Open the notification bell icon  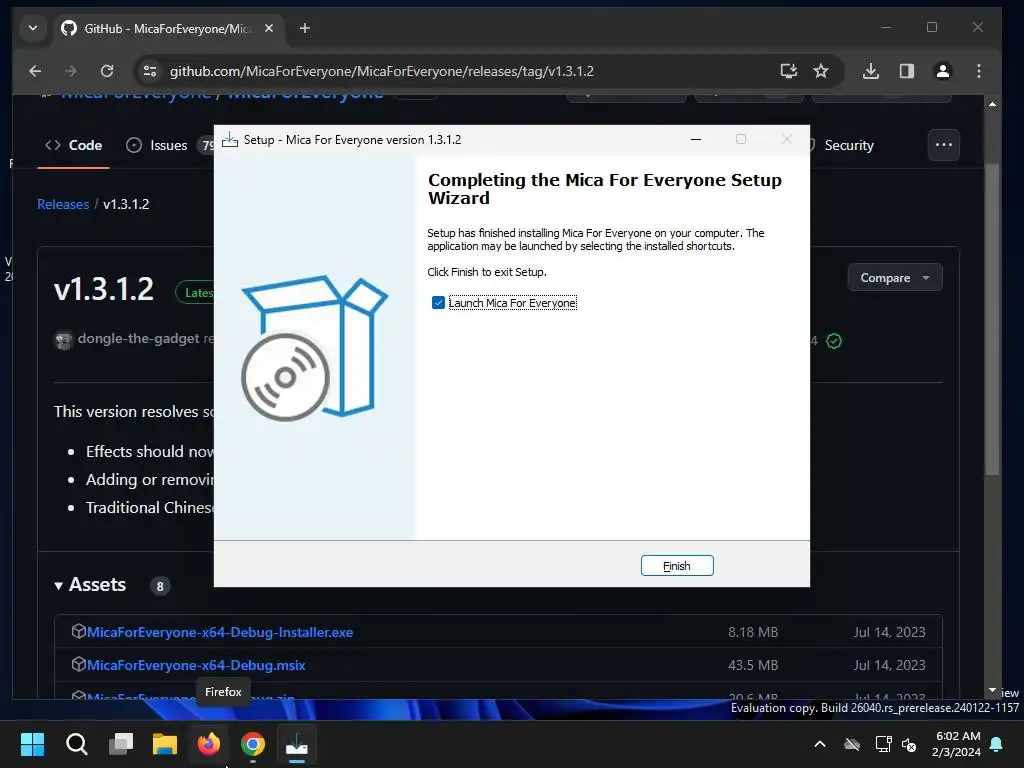click(x=997, y=744)
